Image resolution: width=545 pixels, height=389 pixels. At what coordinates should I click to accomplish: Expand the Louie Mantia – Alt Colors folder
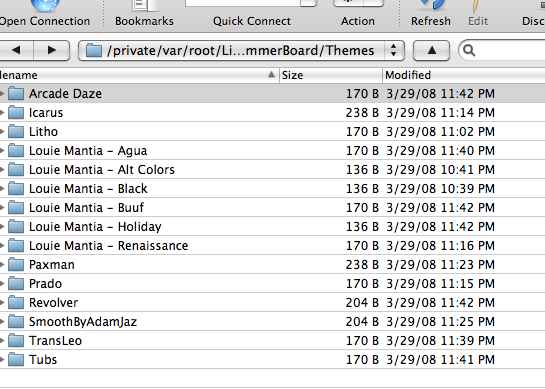tap(2, 169)
